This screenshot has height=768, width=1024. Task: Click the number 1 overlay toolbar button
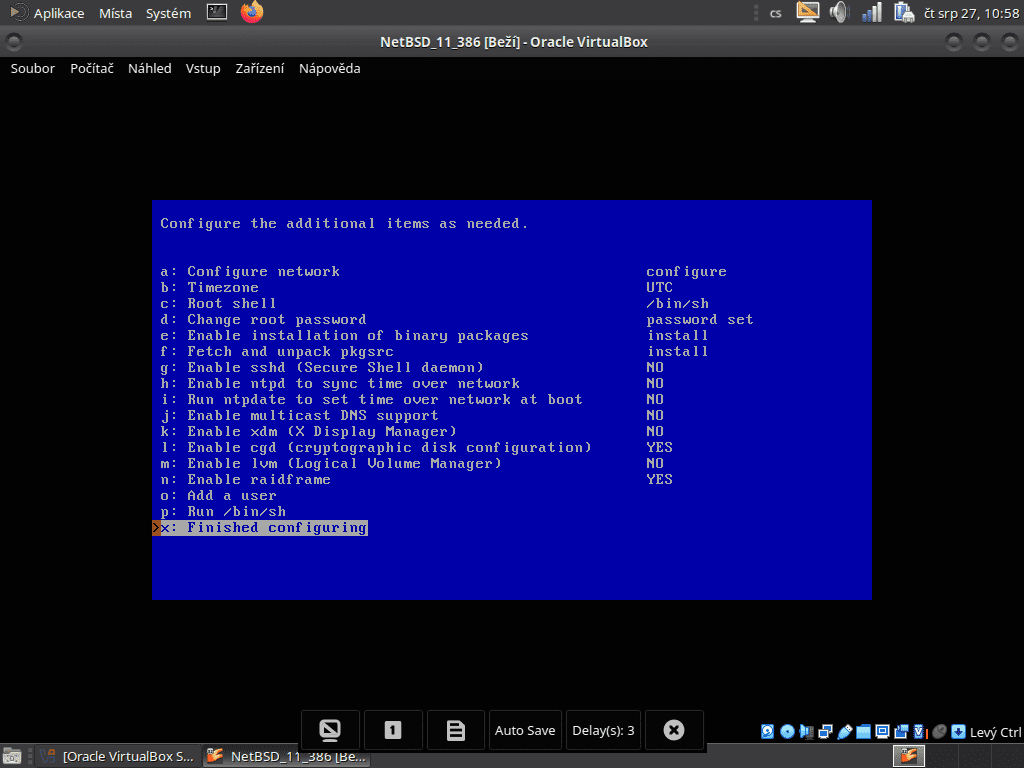393,730
